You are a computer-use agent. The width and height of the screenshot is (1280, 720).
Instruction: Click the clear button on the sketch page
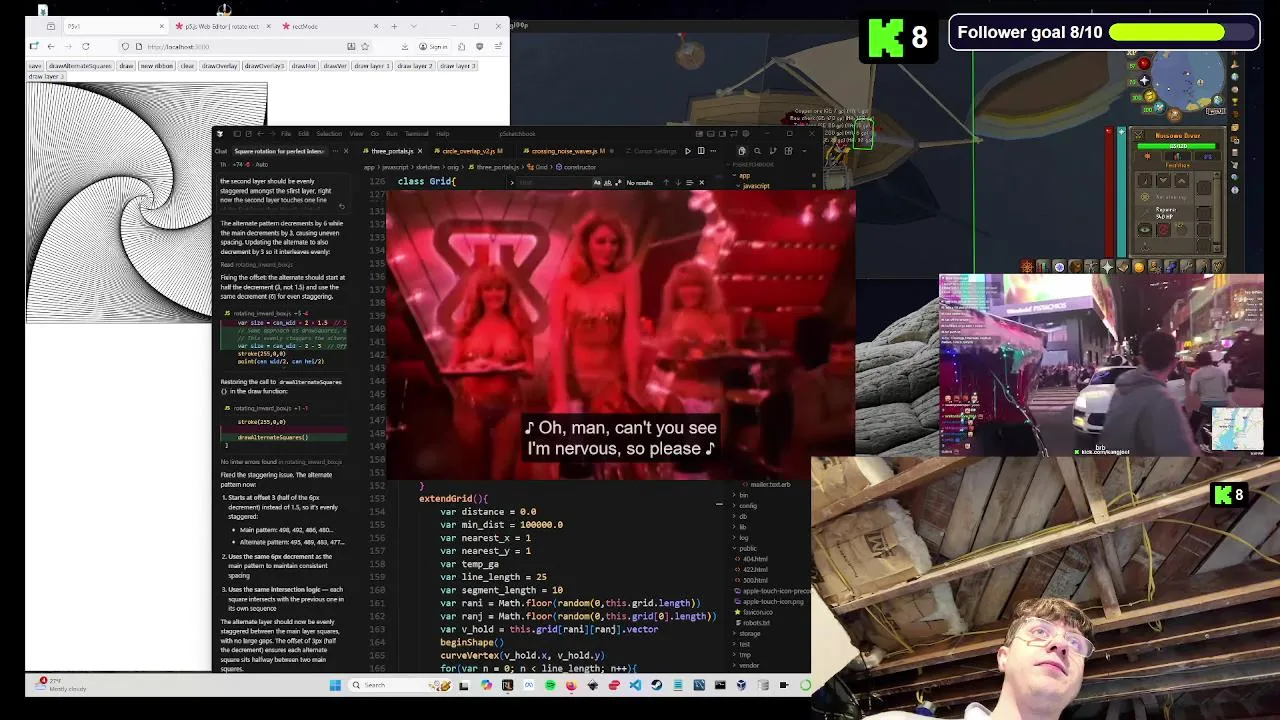coord(187,66)
